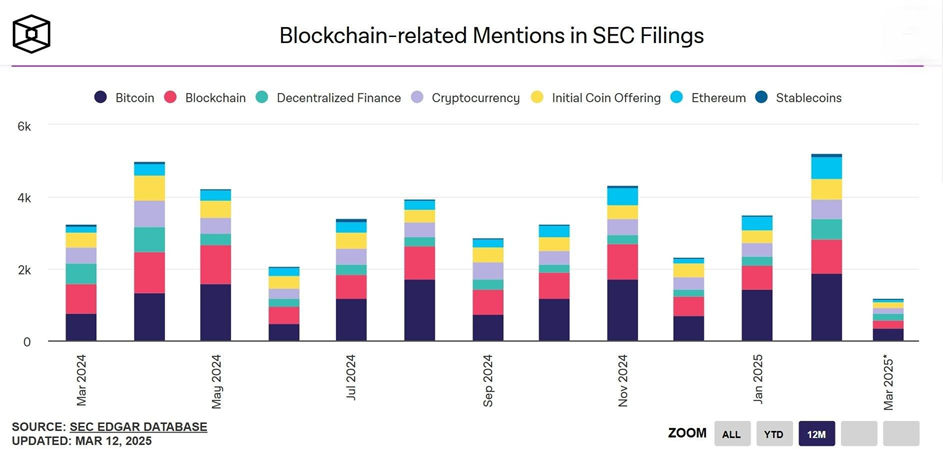
Task: Set zoom range to ALL
Action: click(x=730, y=433)
